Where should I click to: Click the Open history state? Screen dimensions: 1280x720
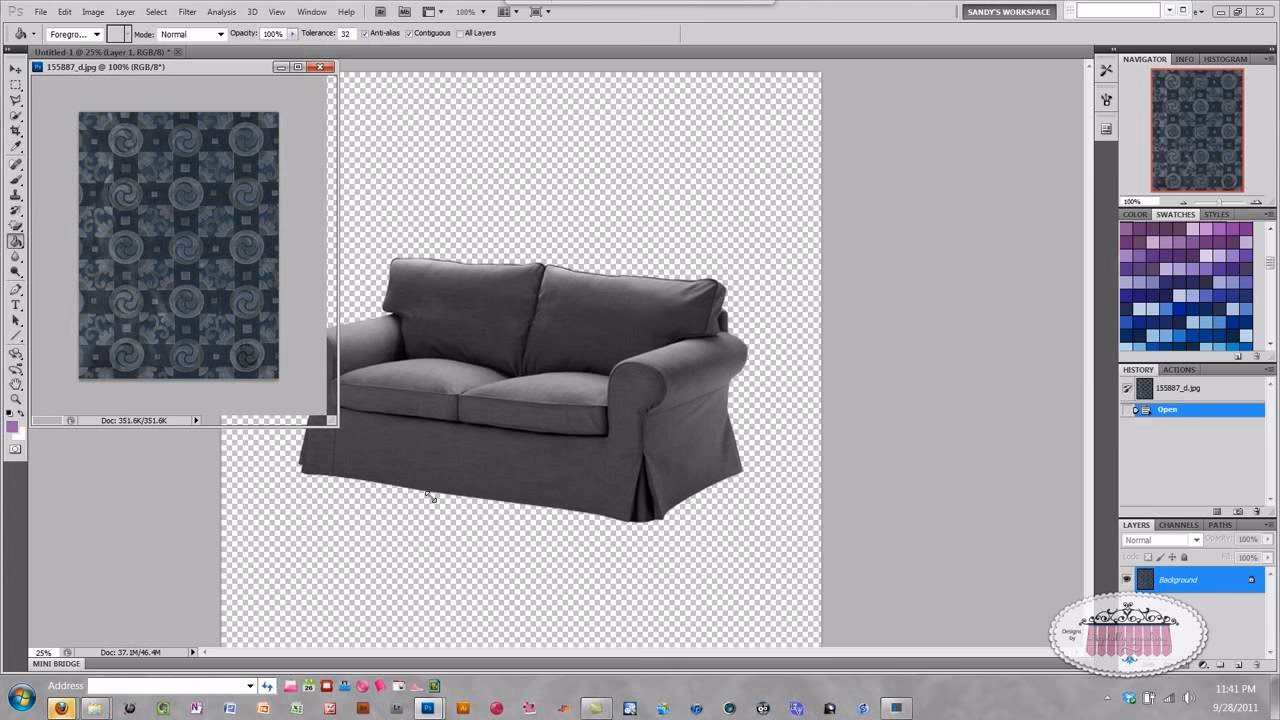(x=1167, y=409)
